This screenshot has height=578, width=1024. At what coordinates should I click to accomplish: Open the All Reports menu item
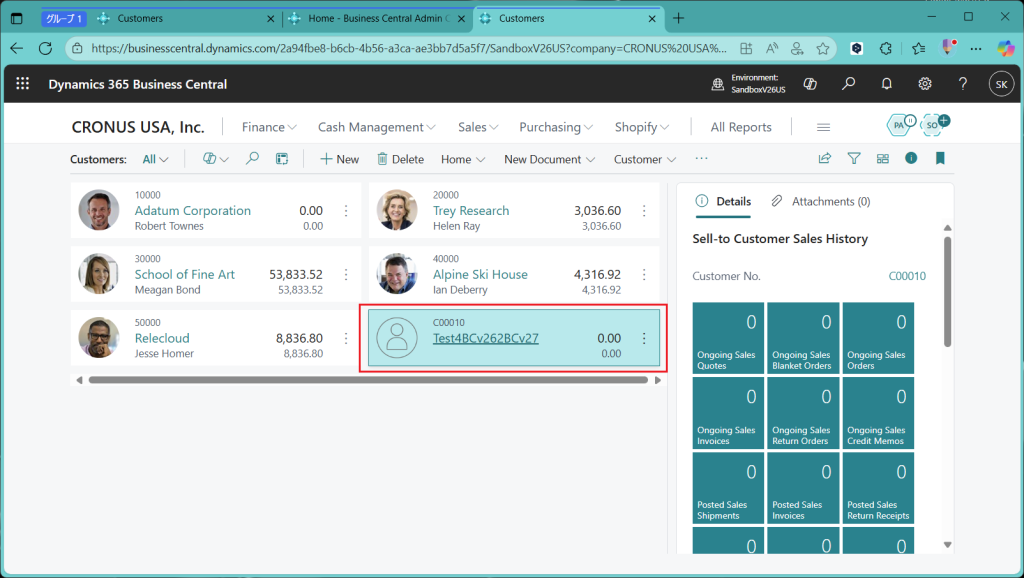click(741, 127)
